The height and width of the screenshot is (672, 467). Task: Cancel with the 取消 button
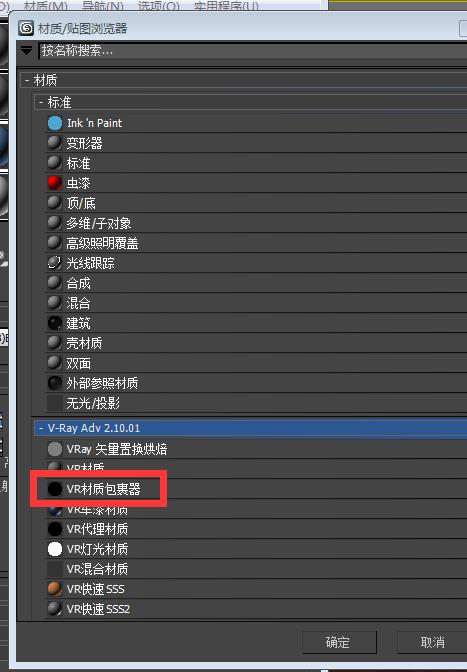click(x=432, y=642)
